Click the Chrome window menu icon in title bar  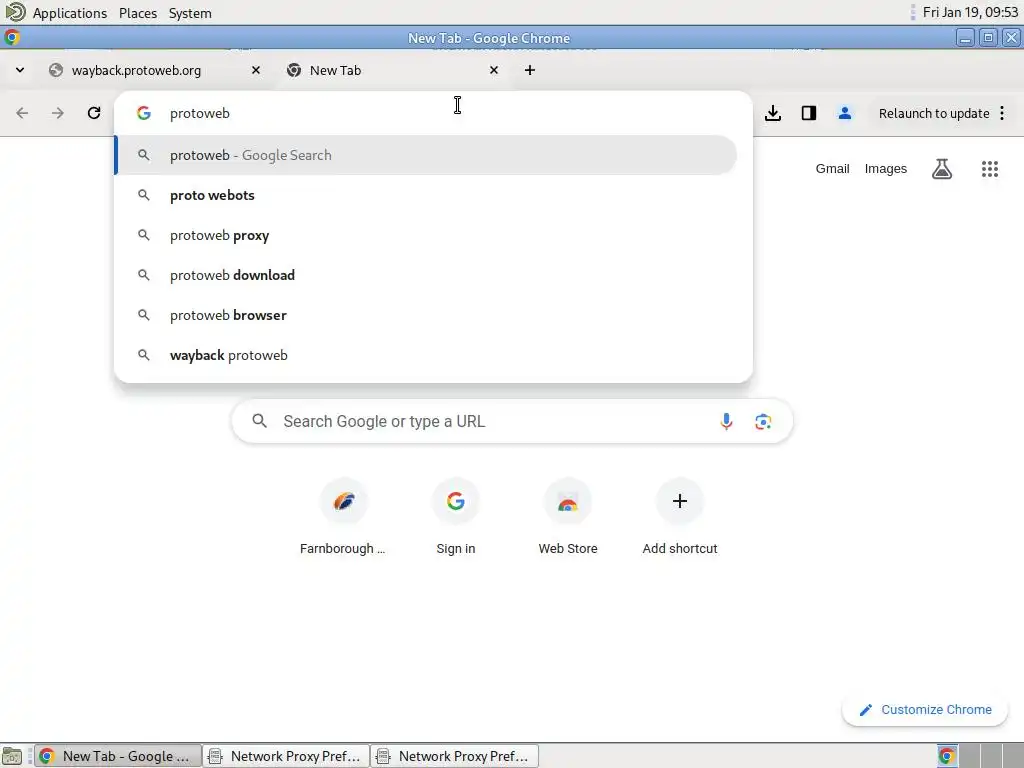click(12, 38)
